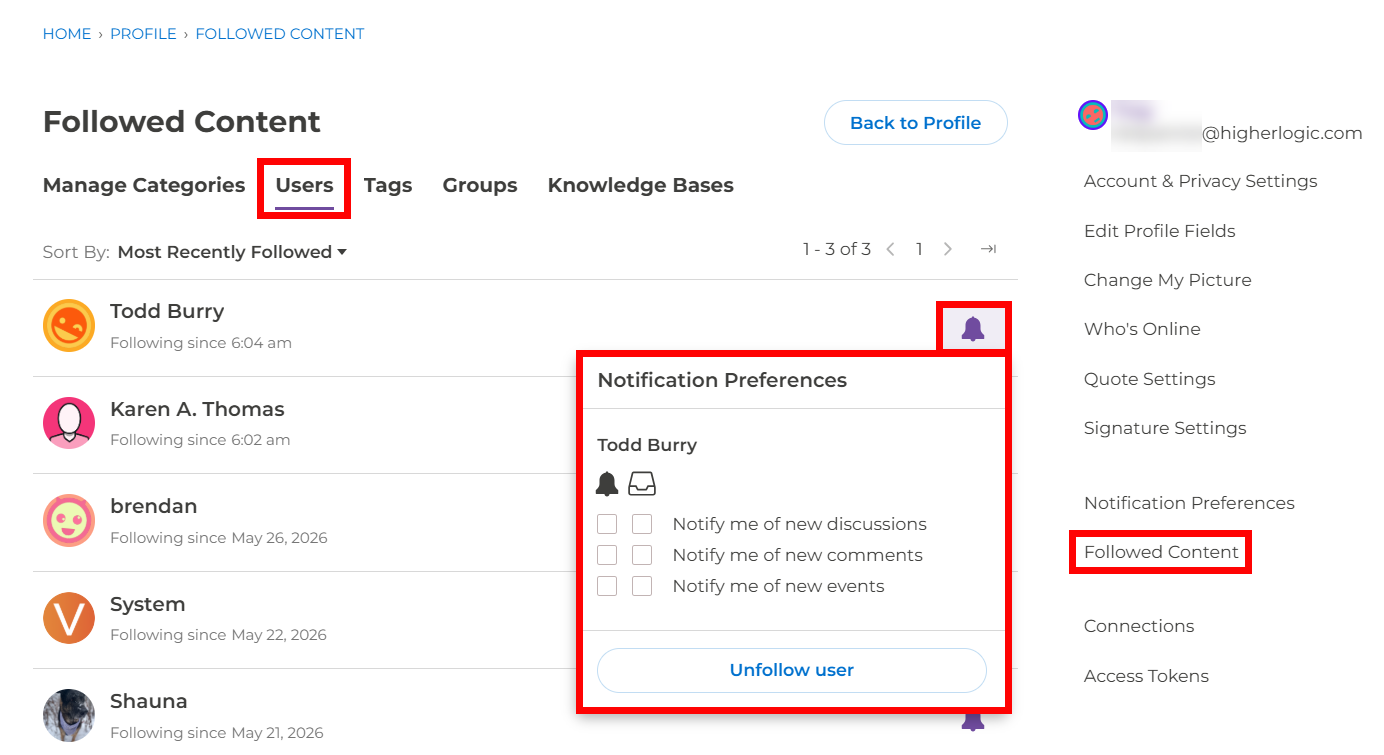Enable bell notification for new discussions
This screenshot has width=1384, height=755.
(x=607, y=524)
